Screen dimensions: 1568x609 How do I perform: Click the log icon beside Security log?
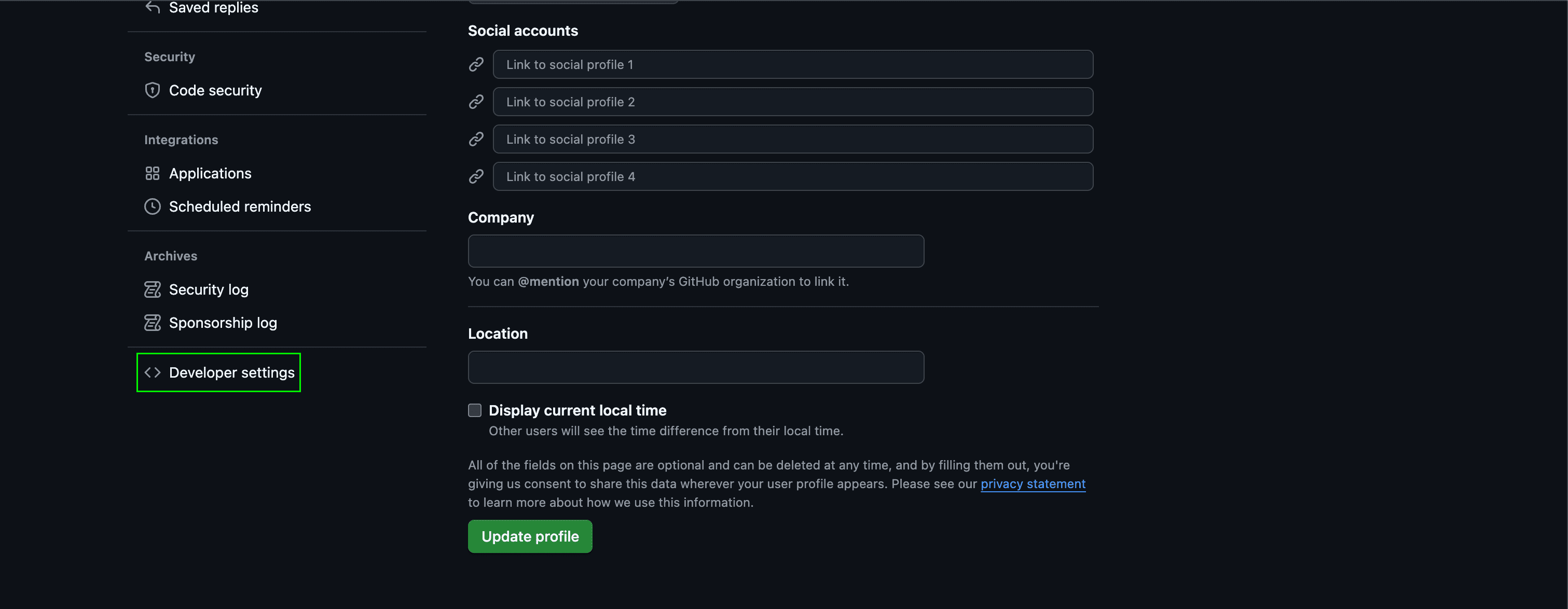(152, 289)
